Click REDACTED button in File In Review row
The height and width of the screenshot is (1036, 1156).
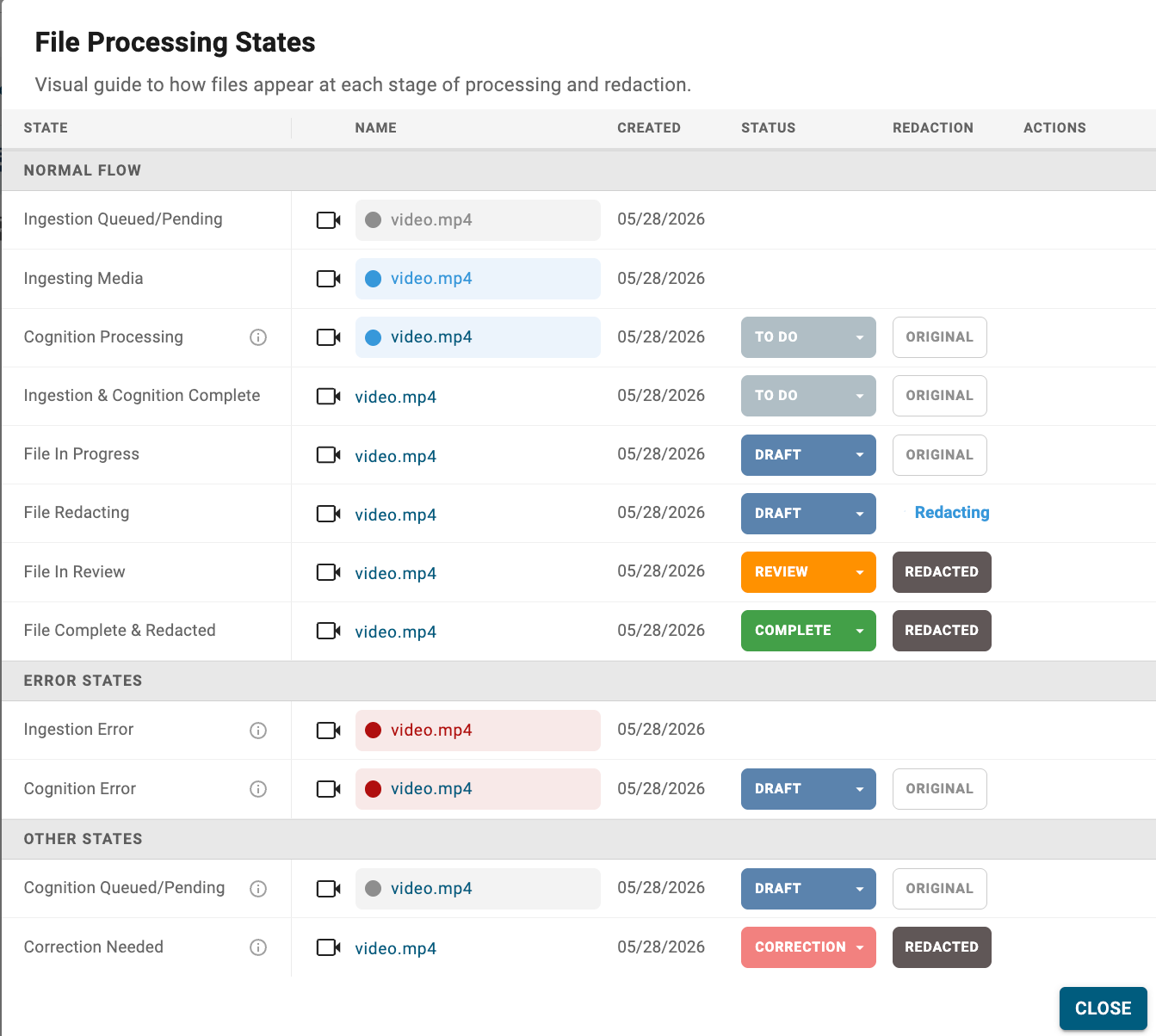pyautogui.click(x=942, y=572)
